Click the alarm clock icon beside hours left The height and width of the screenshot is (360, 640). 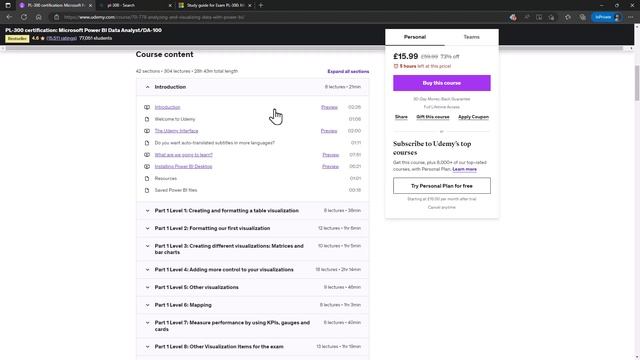[396, 66]
